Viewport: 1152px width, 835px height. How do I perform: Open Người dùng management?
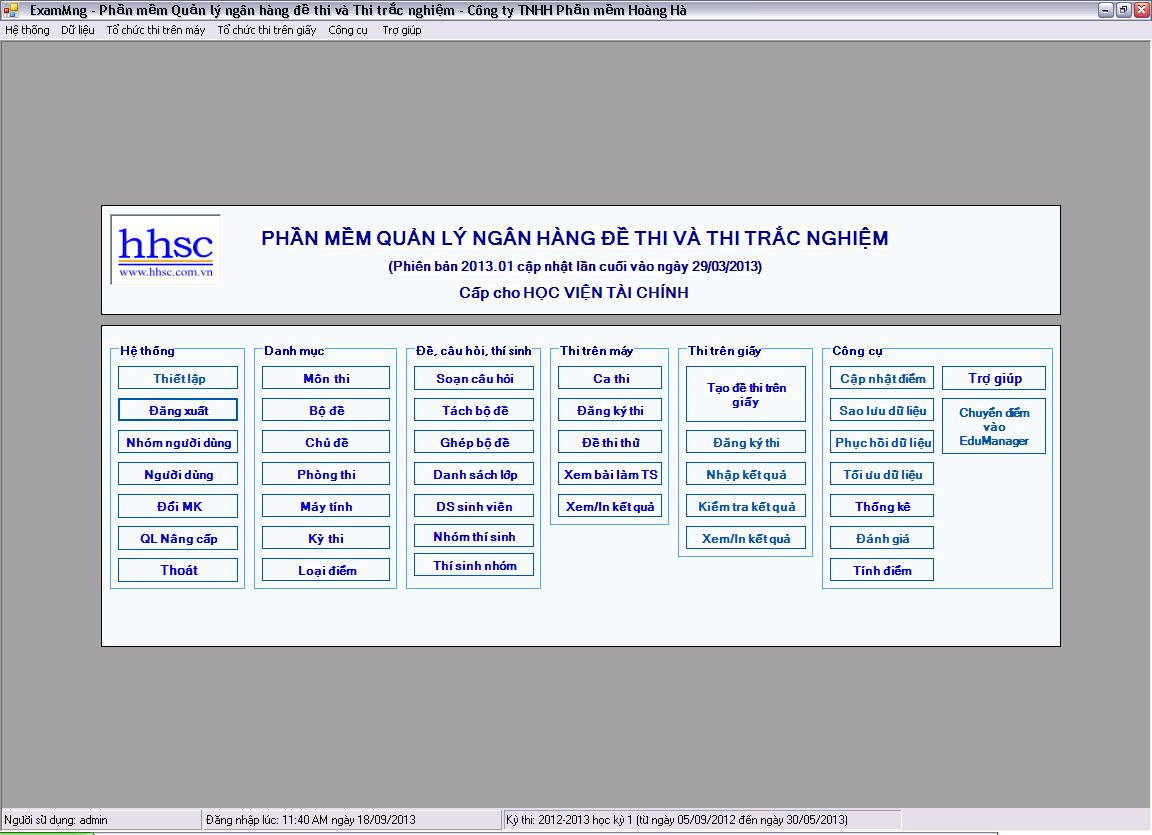point(178,474)
